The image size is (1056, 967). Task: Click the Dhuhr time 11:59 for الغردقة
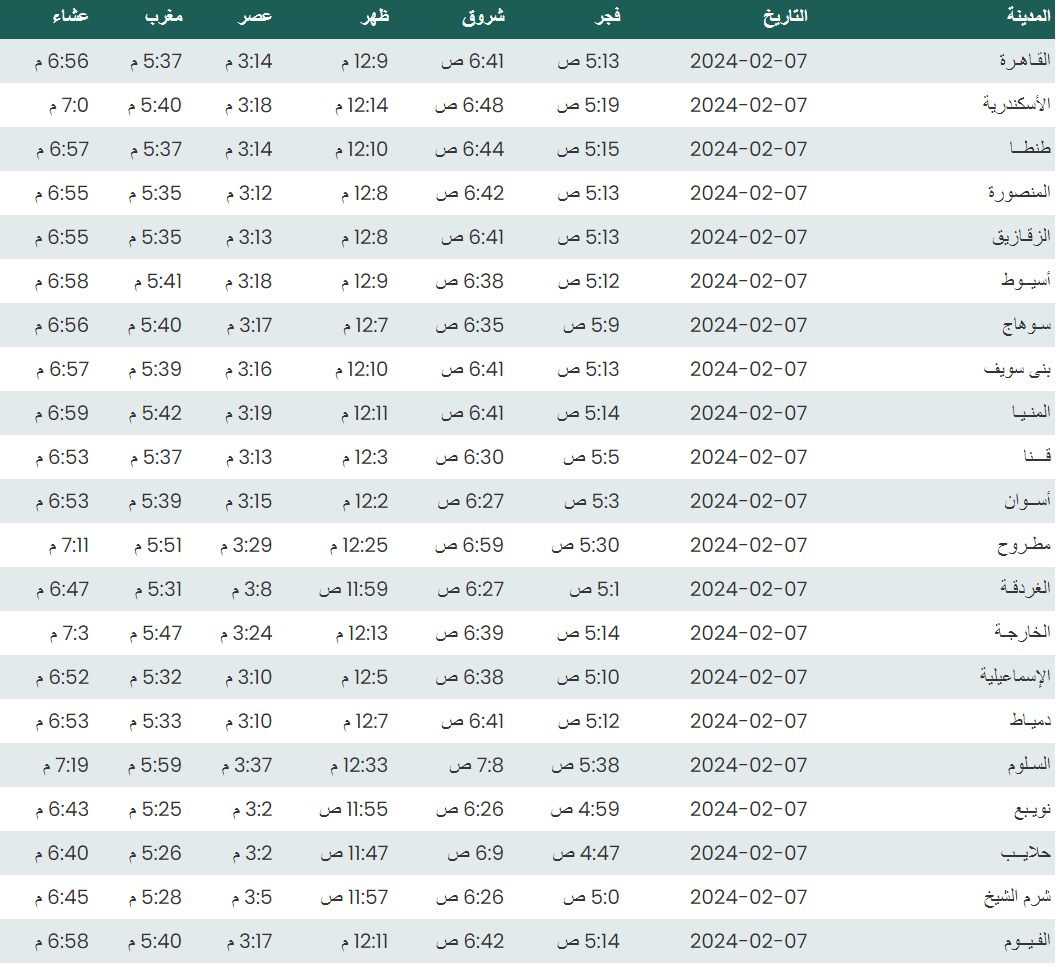353,589
